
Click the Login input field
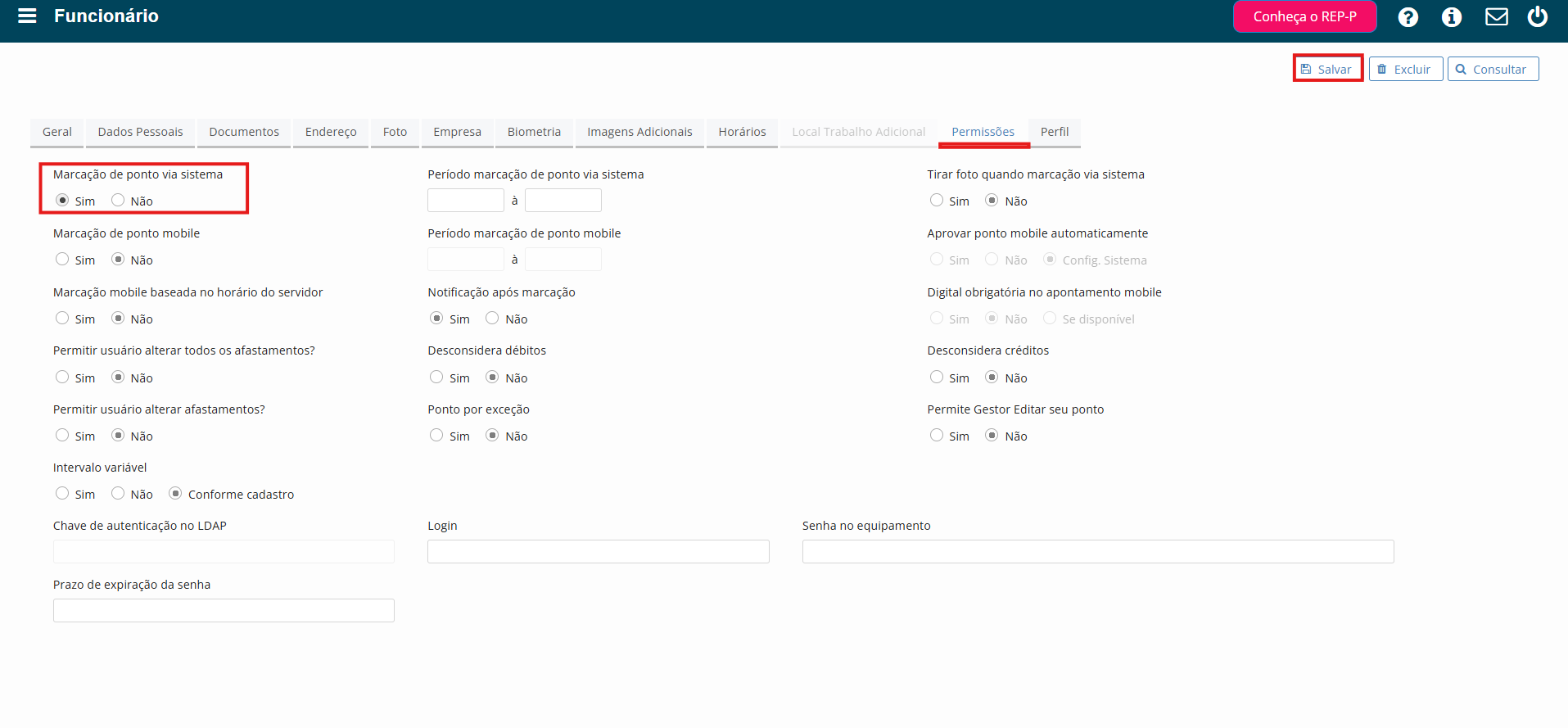[x=599, y=551]
